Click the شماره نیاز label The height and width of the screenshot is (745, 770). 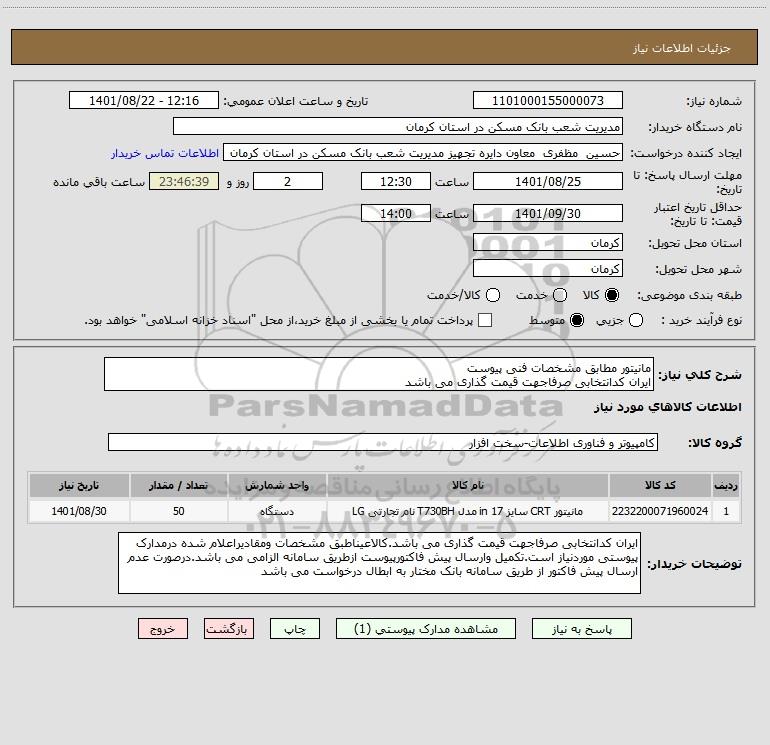714,101
